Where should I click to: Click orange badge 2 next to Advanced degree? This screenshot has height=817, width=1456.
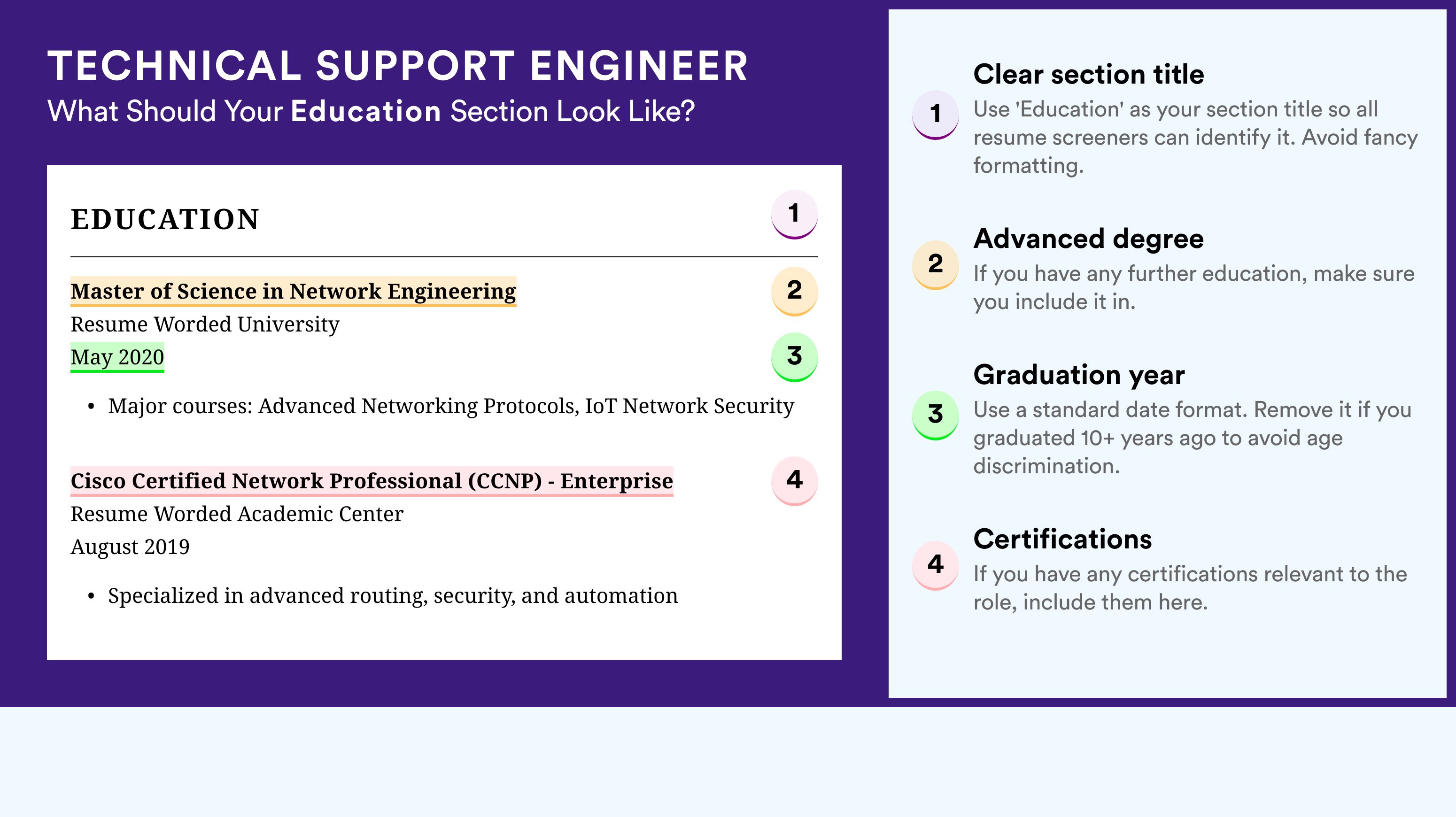point(935,265)
